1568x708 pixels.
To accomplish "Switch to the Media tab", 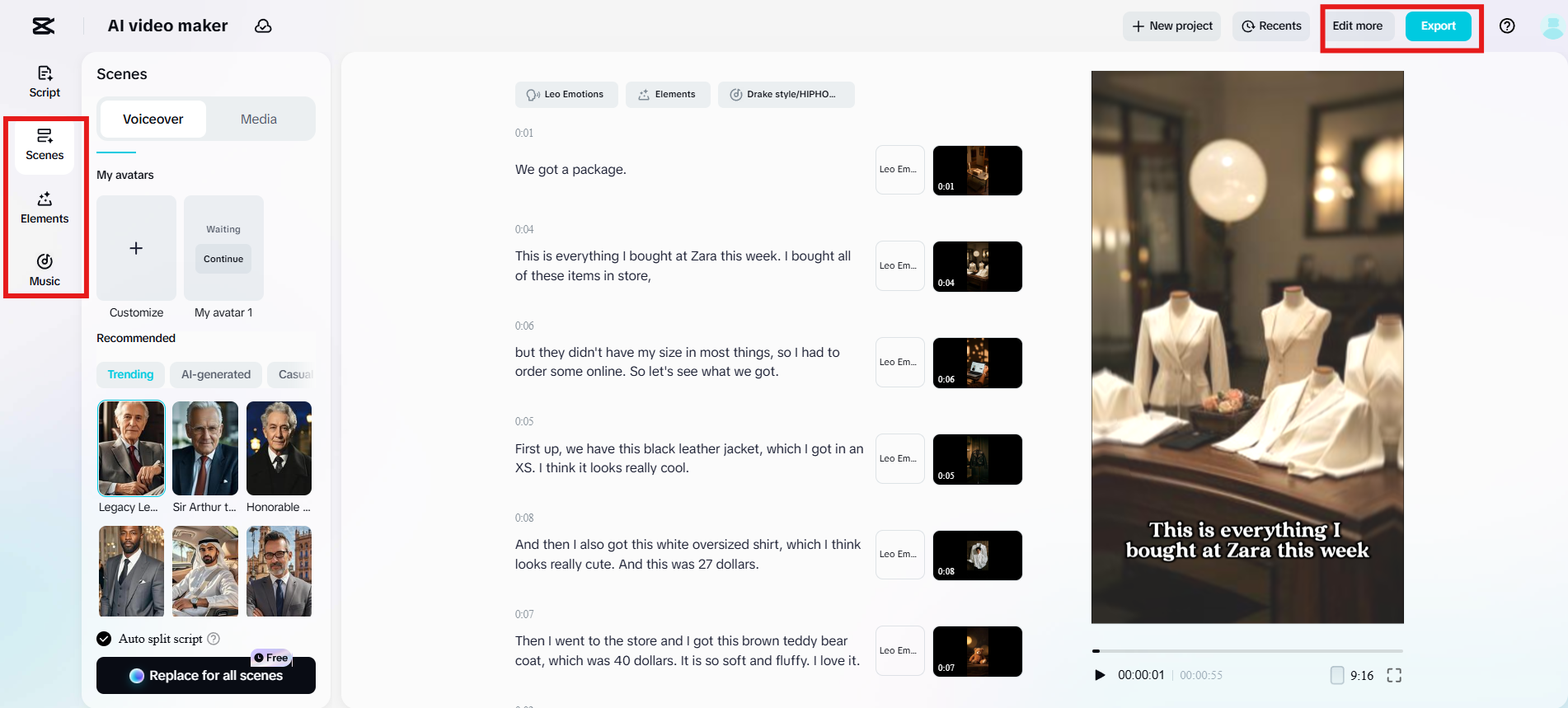I will (259, 120).
